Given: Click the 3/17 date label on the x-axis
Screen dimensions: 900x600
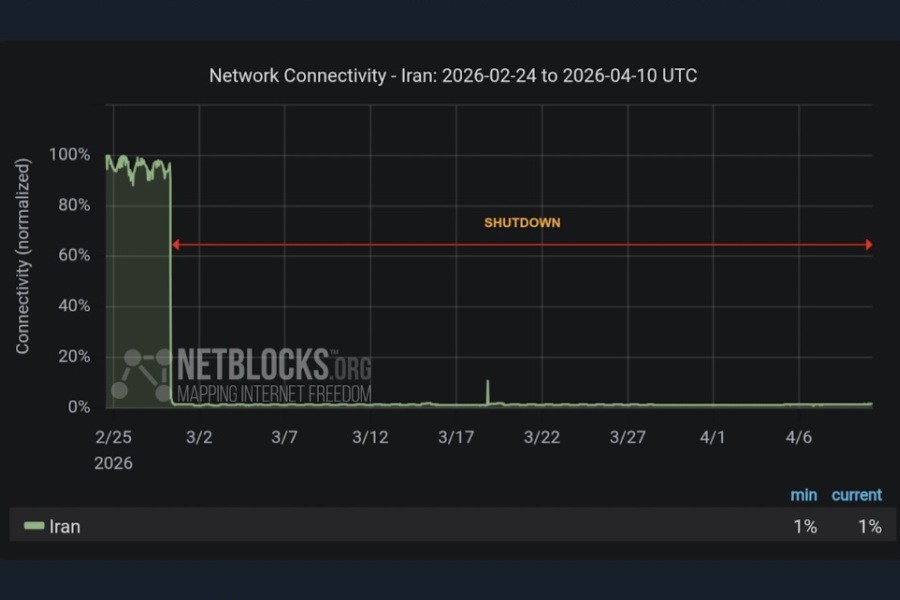Looking at the screenshot, I should click(456, 437).
